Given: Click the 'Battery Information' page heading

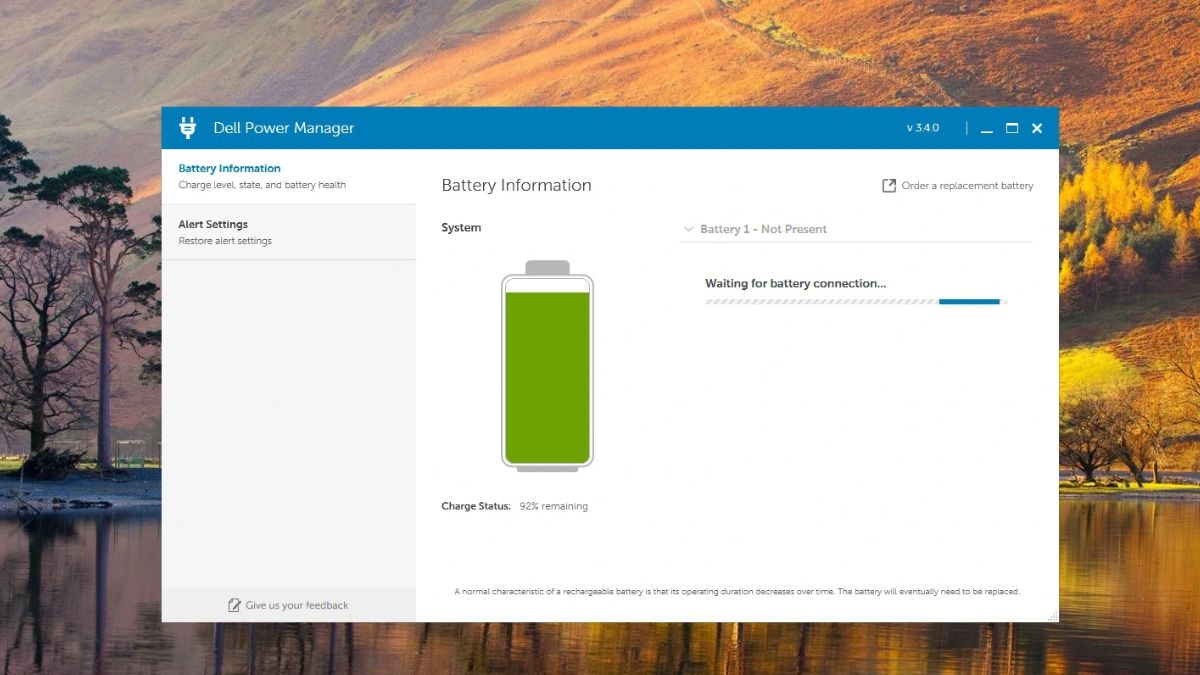Looking at the screenshot, I should tap(516, 185).
